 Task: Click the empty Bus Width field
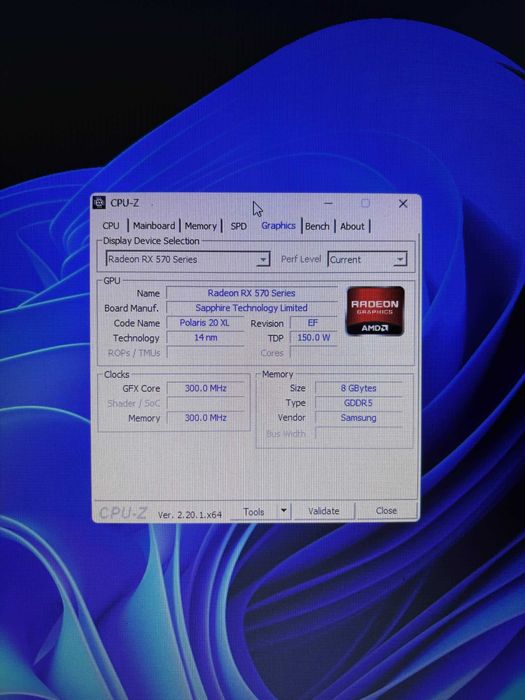click(358, 433)
